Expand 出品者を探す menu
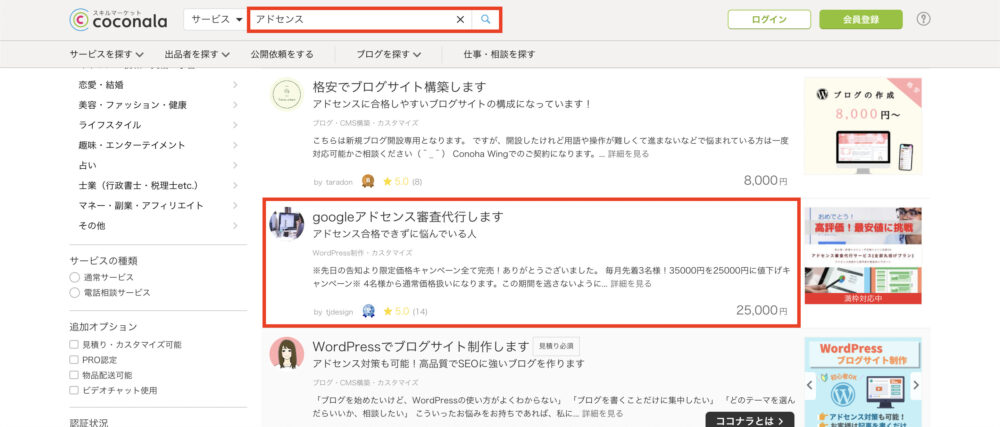Image resolution: width=1000 pixels, height=427 pixels. [197, 54]
